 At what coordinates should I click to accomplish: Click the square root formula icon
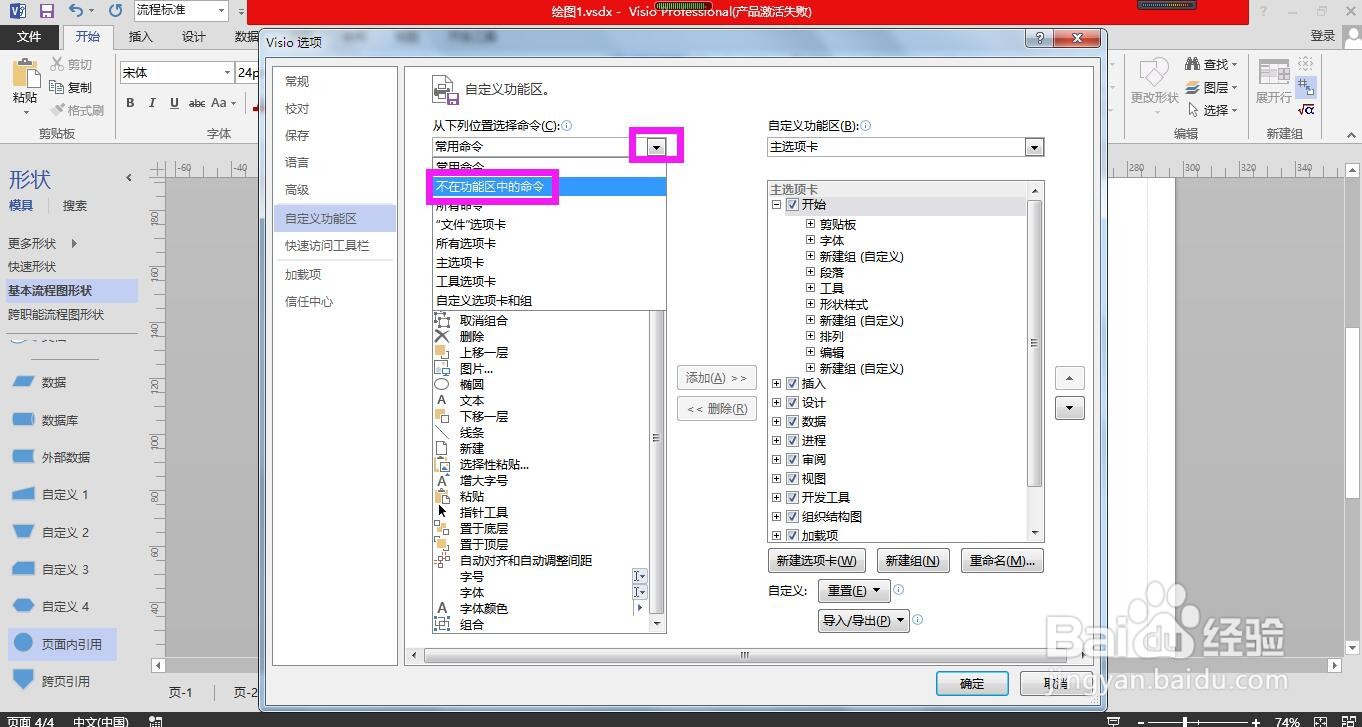[x=1306, y=110]
